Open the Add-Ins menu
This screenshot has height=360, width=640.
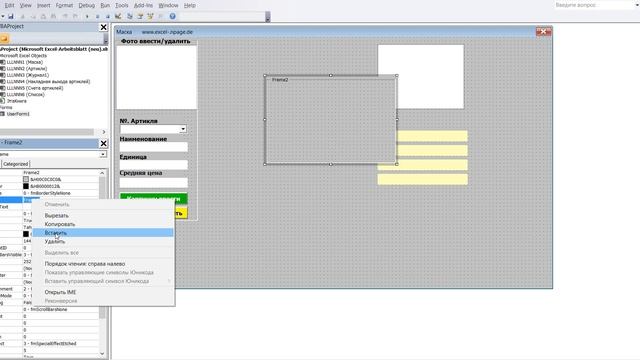(143, 5)
